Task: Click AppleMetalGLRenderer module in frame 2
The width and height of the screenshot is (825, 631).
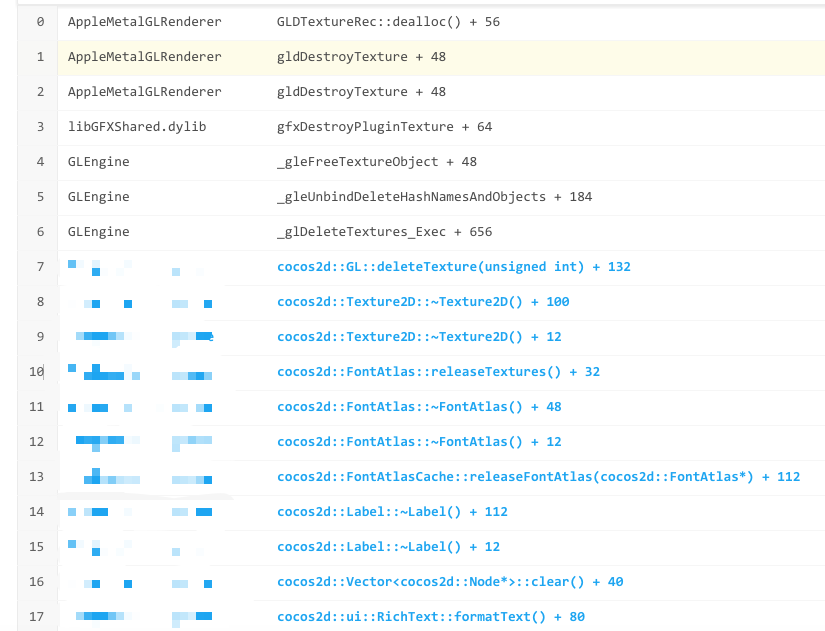Action: click(x=144, y=92)
